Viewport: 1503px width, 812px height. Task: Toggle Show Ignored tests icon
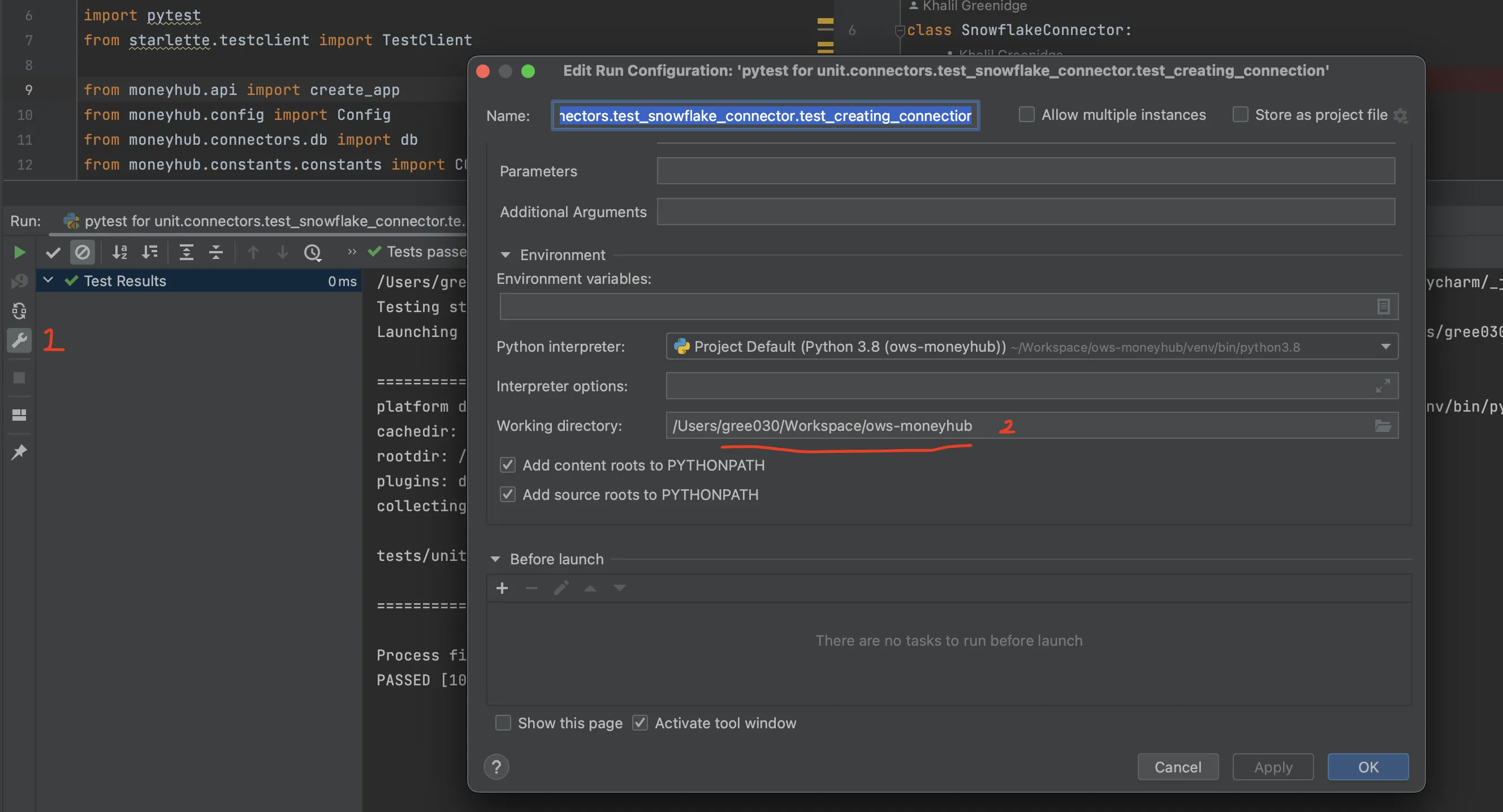pyautogui.click(x=82, y=252)
